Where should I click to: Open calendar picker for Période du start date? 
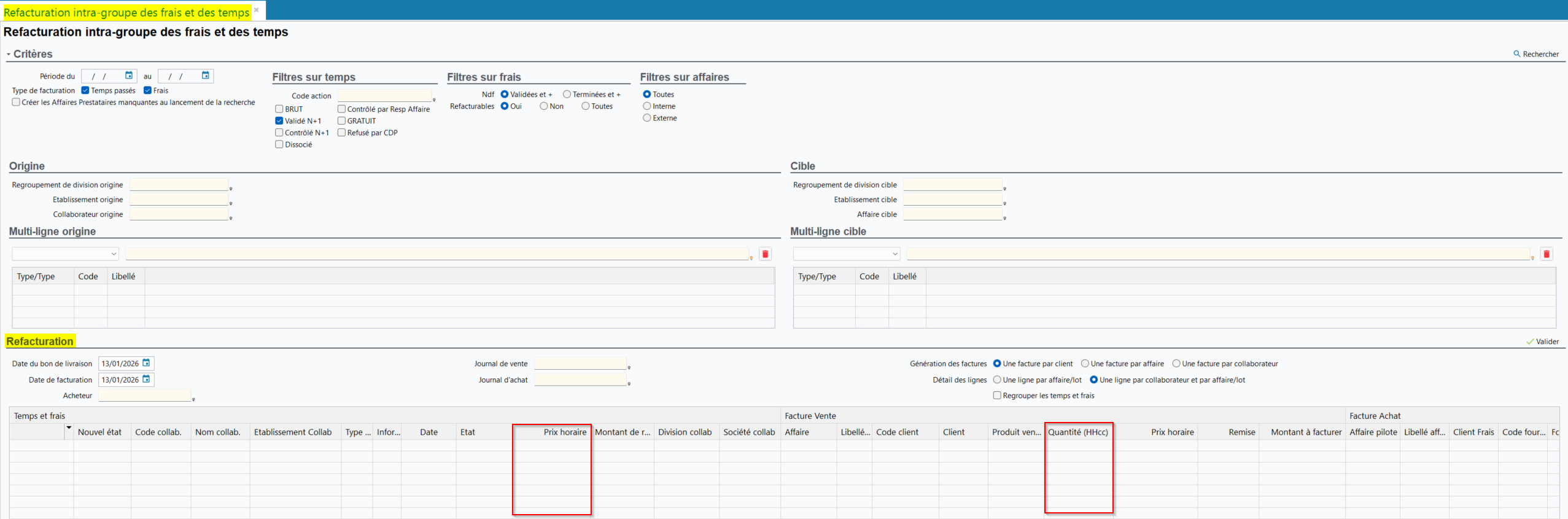pos(129,76)
